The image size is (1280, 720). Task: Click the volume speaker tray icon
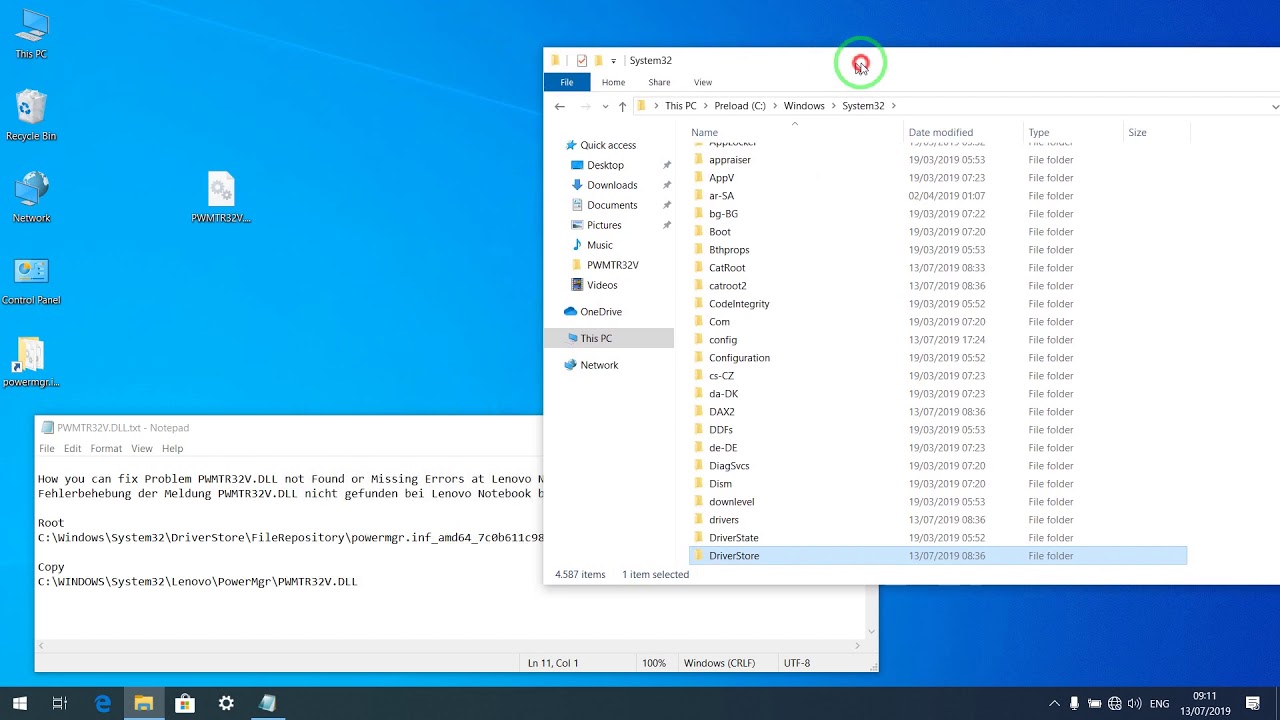1136,704
